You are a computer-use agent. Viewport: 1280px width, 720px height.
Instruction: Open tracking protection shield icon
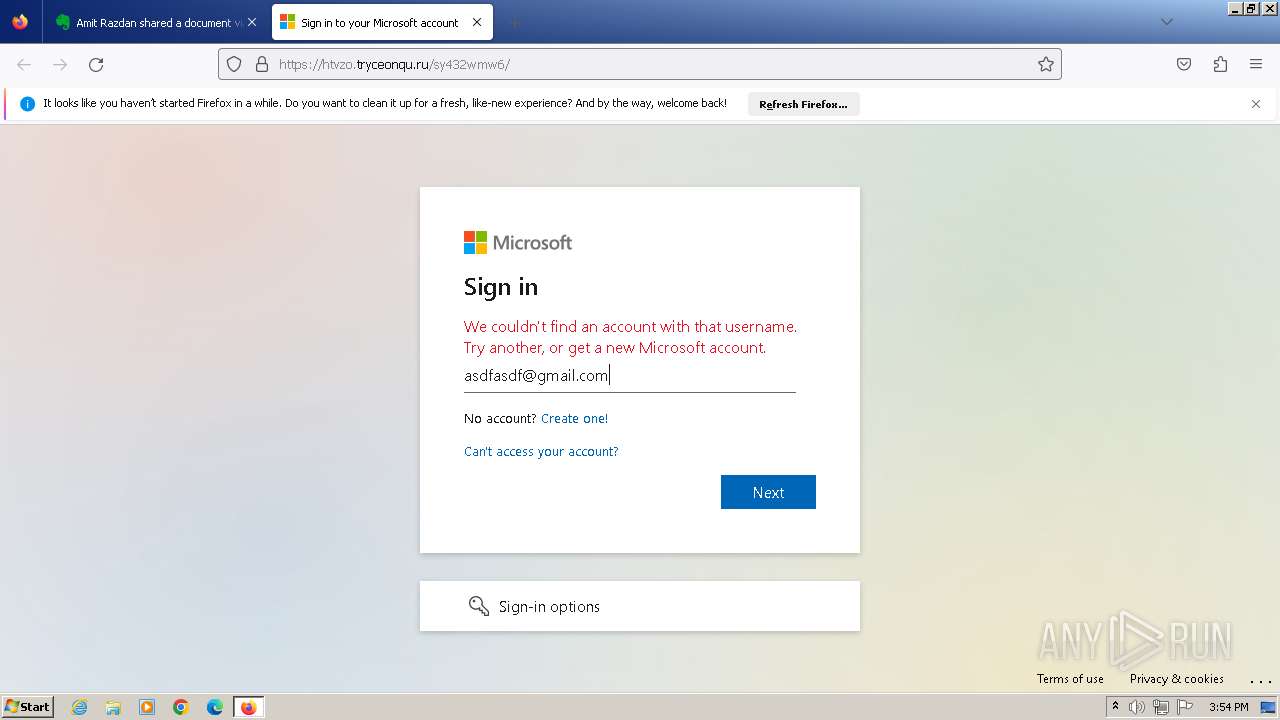pyautogui.click(x=234, y=64)
